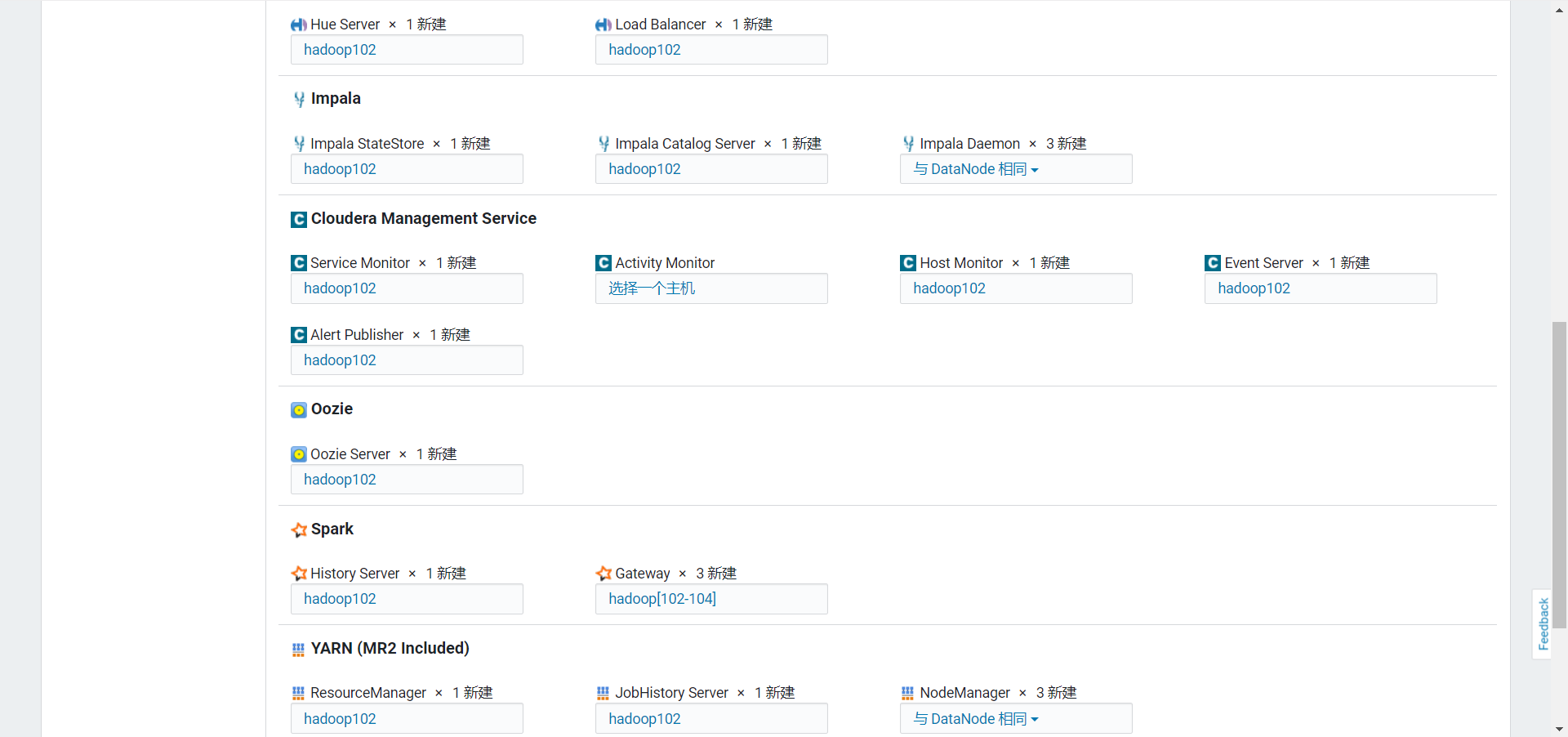This screenshot has height=737, width=1568.
Task: Edit Spark Gateway hosts hadoop[102-104]
Action: click(711, 599)
